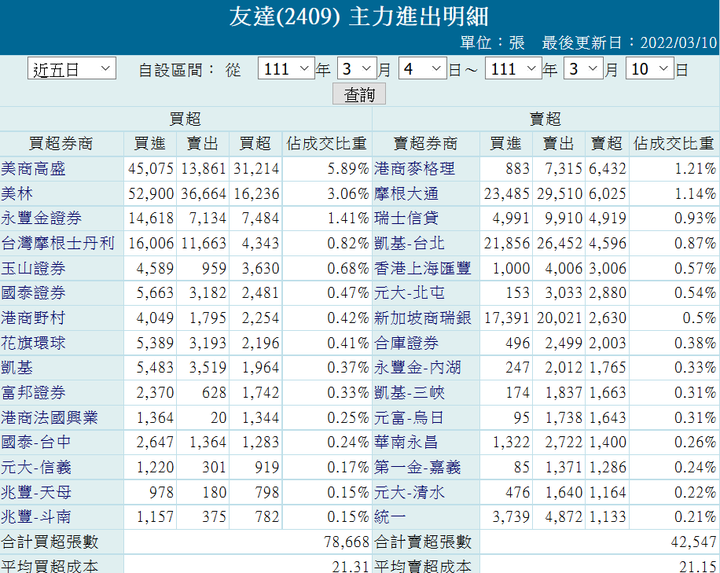Image resolution: width=720 pixels, height=573 pixels.
Task: Select net-sell value 1,133 for 統一
Action: tap(608, 517)
